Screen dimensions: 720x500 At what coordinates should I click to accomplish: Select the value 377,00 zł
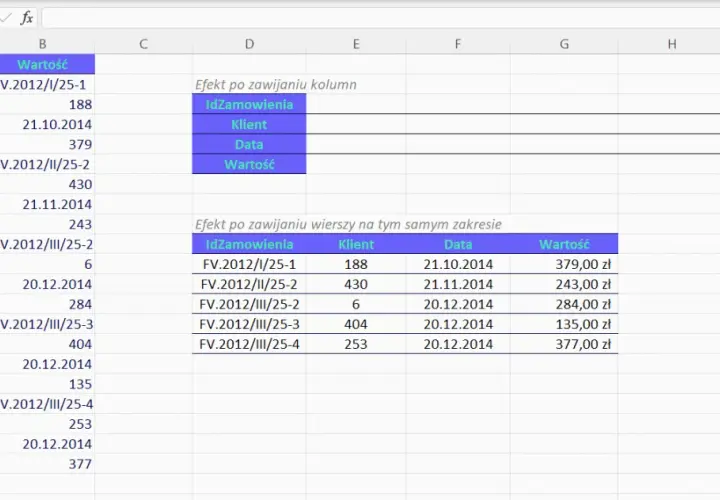(564, 344)
